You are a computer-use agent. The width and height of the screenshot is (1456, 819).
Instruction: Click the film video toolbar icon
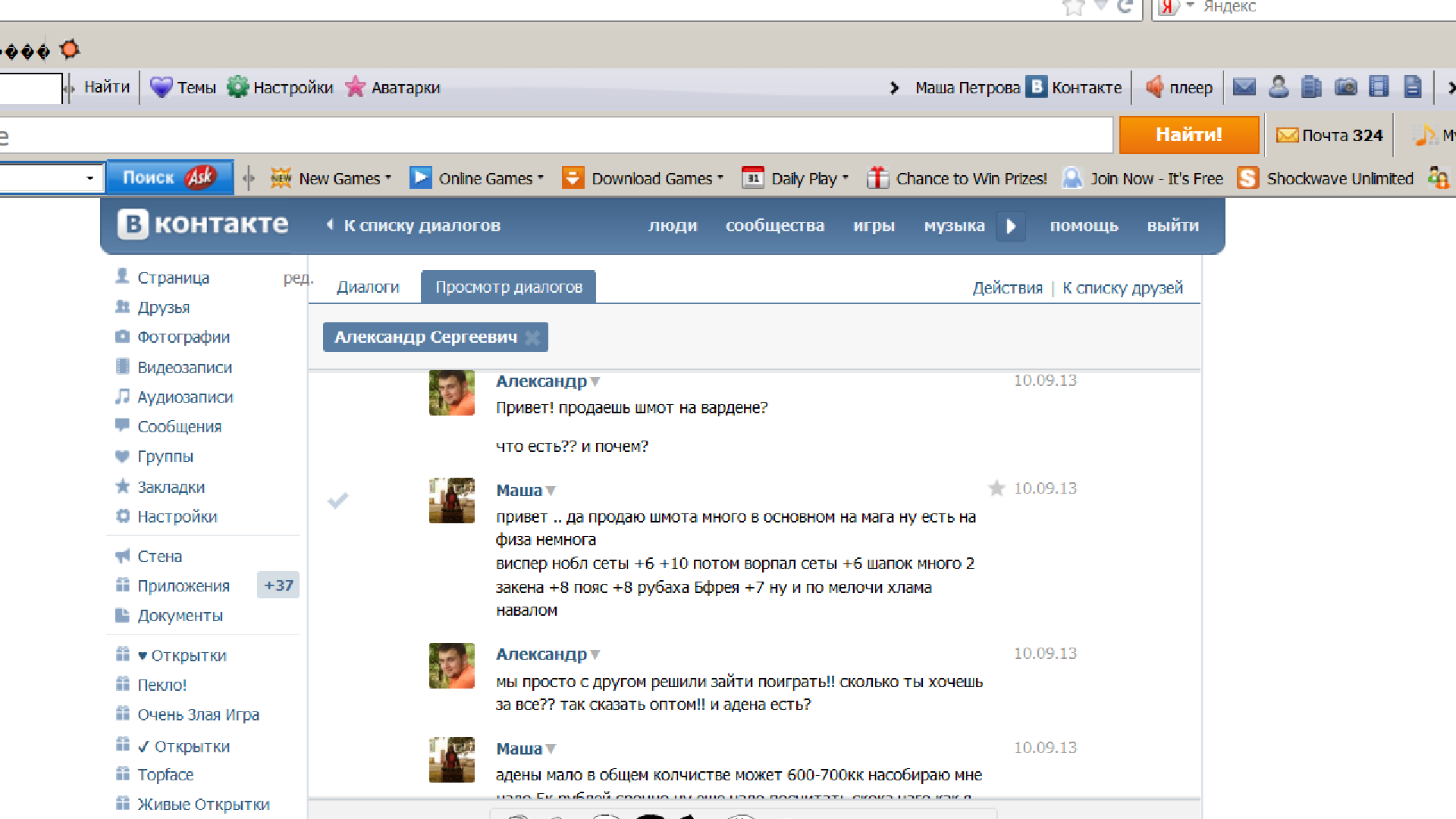(1379, 87)
